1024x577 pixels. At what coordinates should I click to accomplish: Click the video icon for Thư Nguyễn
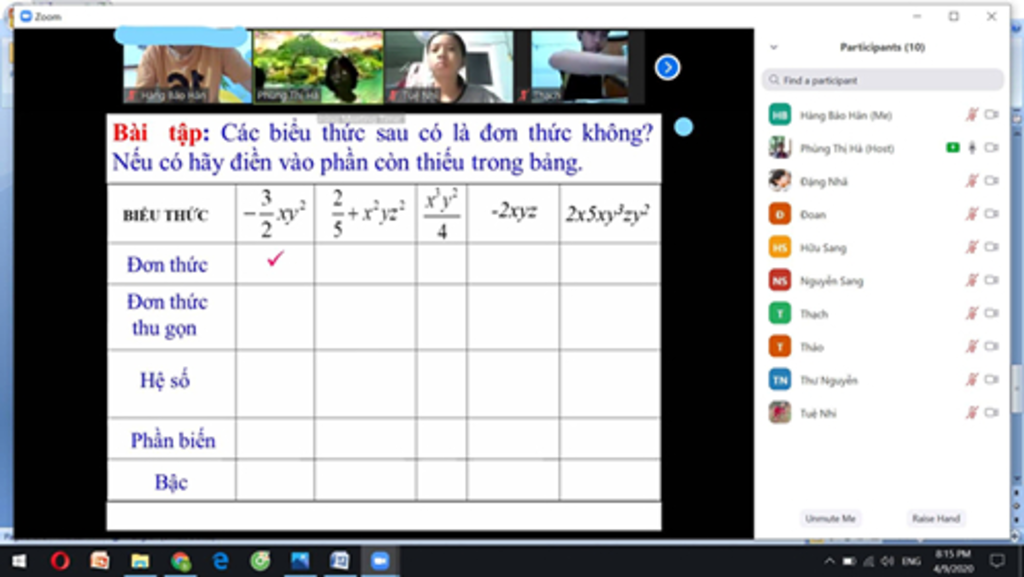click(x=992, y=380)
